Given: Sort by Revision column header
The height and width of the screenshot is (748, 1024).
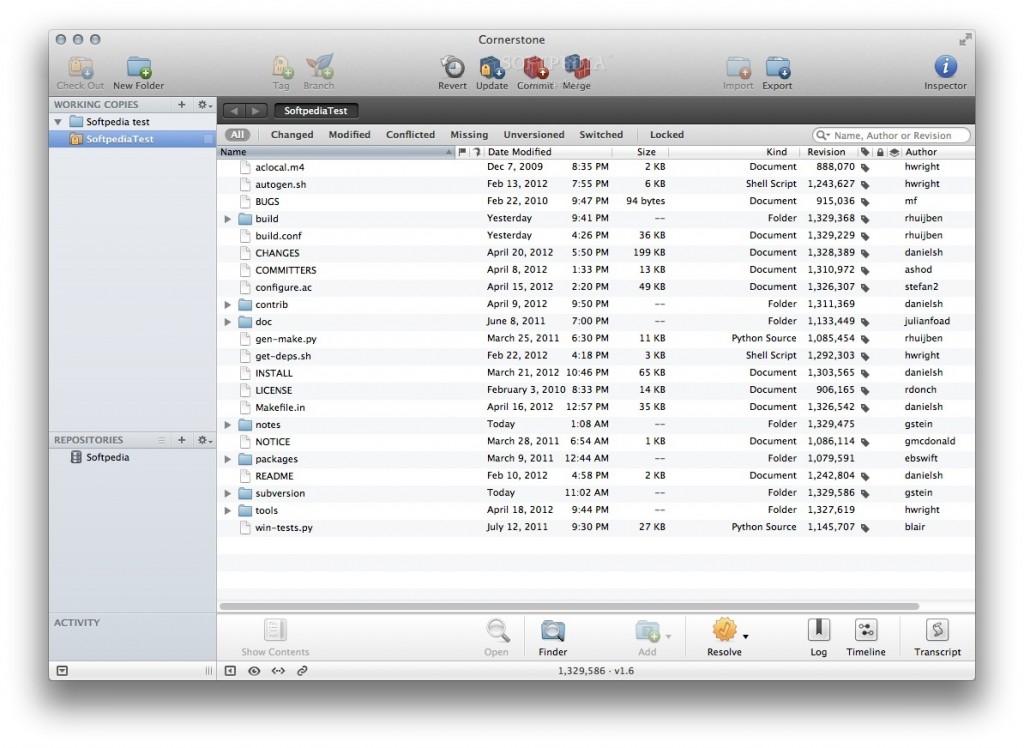Looking at the screenshot, I should (x=826, y=152).
